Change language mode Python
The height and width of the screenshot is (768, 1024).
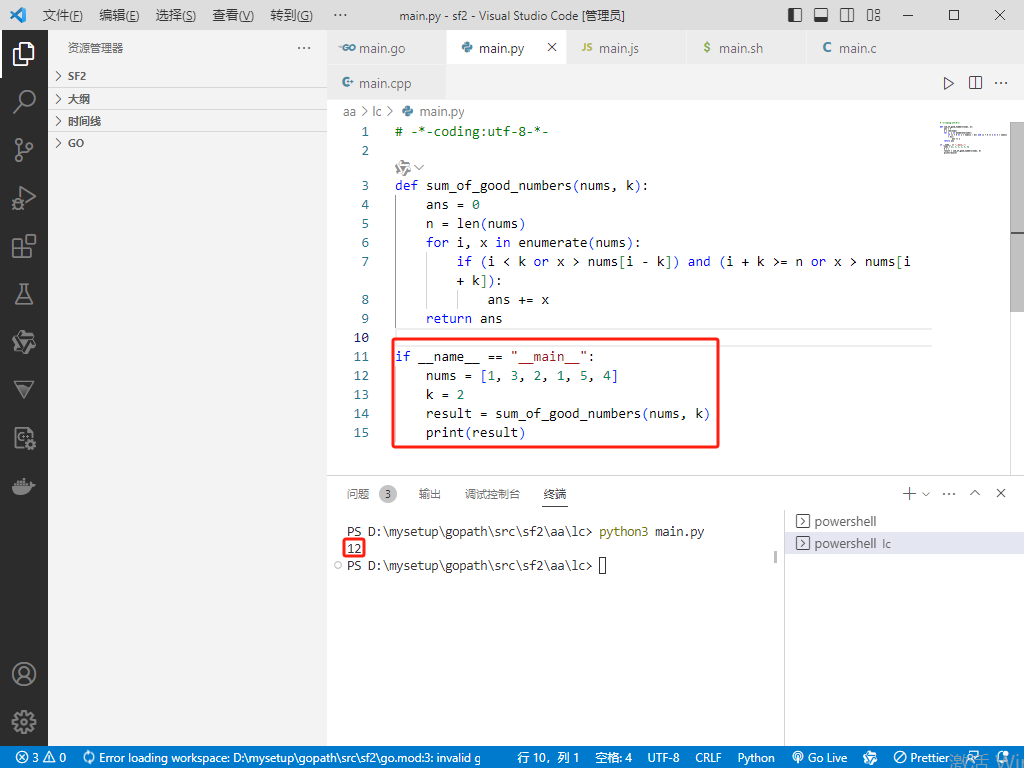click(x=756, y=758)
